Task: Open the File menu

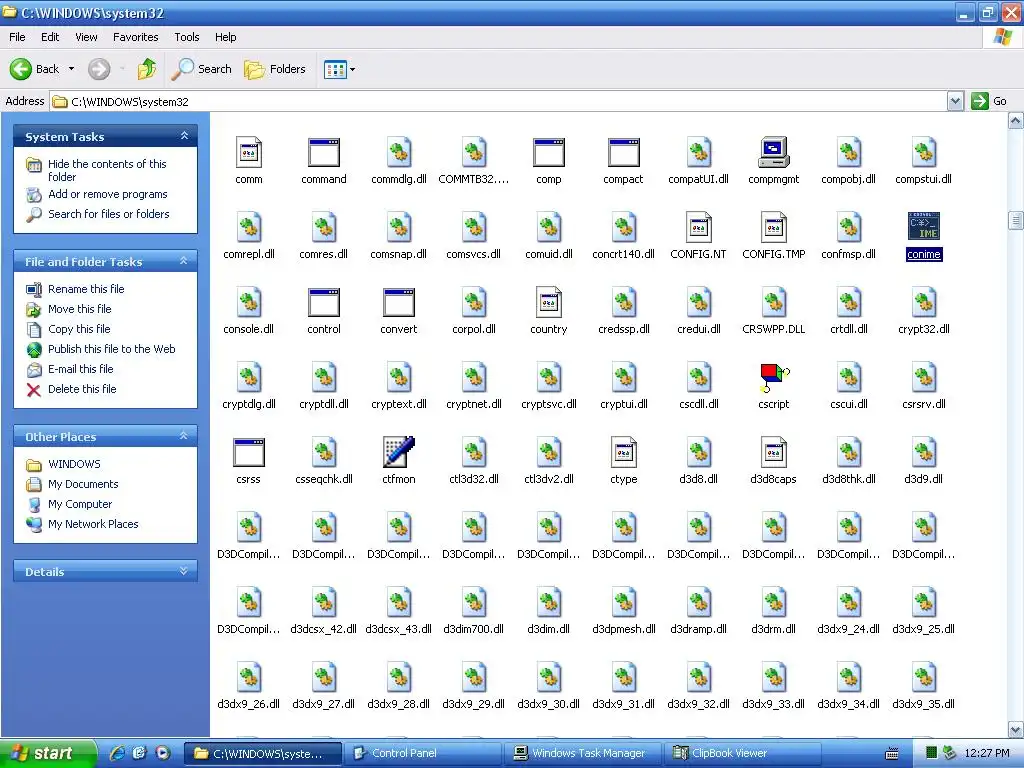Action: tap(17, 37)
